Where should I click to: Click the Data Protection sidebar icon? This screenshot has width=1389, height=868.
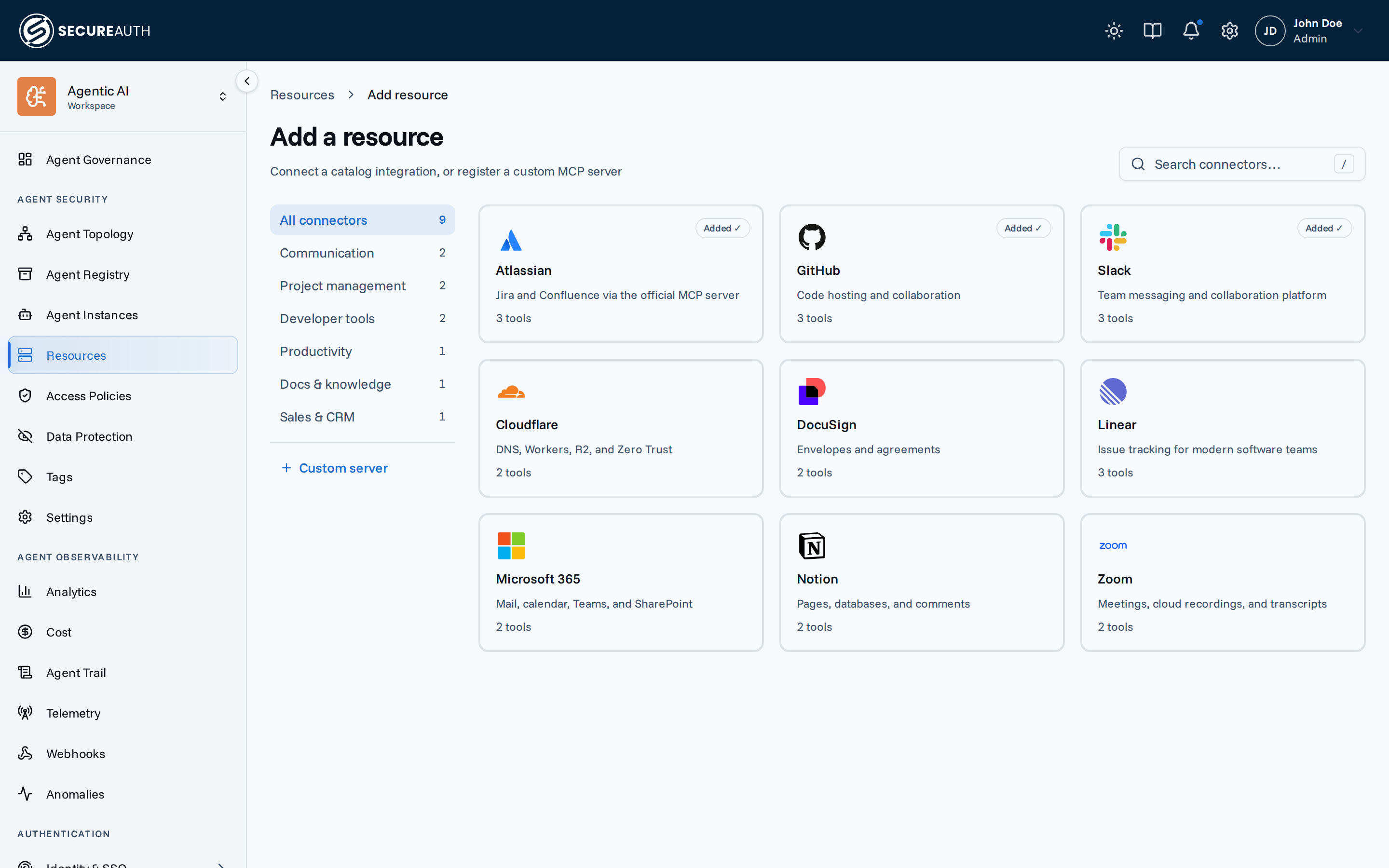point(25,436)
